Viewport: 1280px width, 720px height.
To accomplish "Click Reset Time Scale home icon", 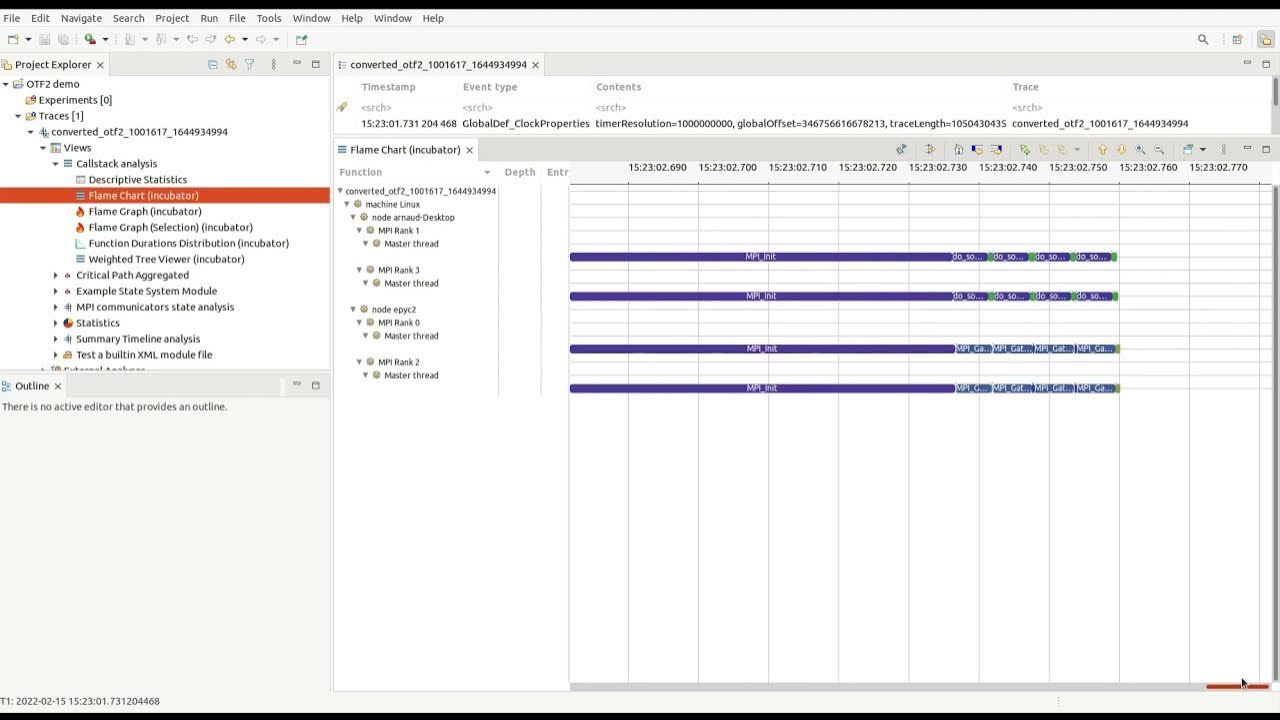I will pos(958,150).
